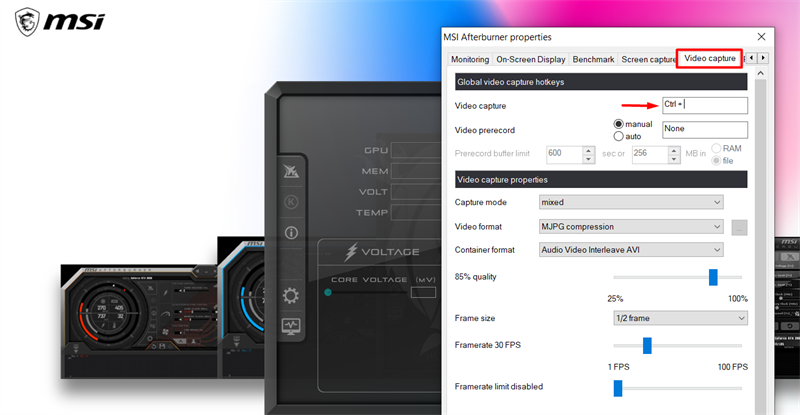Decrease prerecord MB value with down arrow

tap(674, 159)
